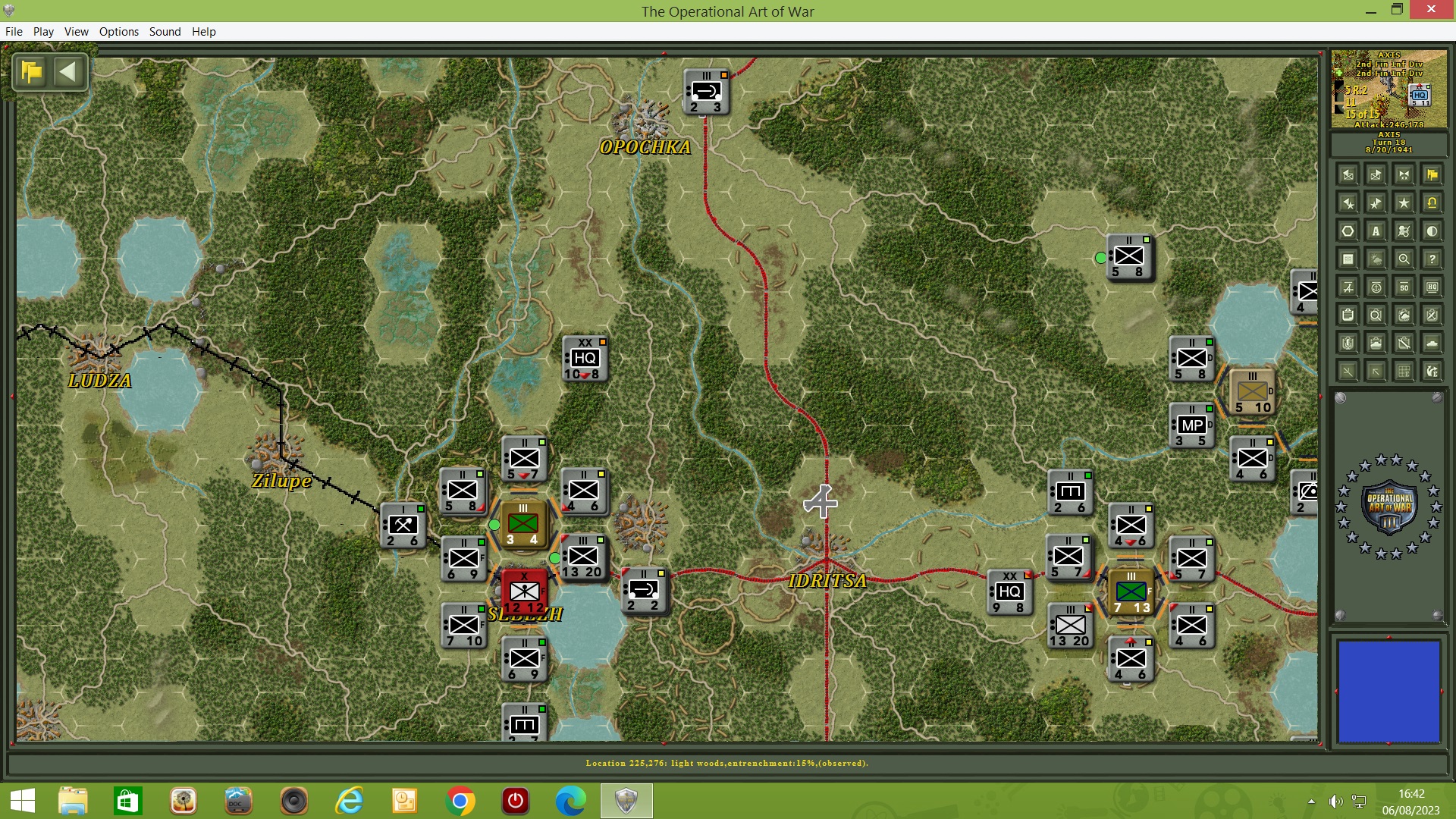Click the small square map view icon
The image size is (1456, 819).
point(1348,259)
